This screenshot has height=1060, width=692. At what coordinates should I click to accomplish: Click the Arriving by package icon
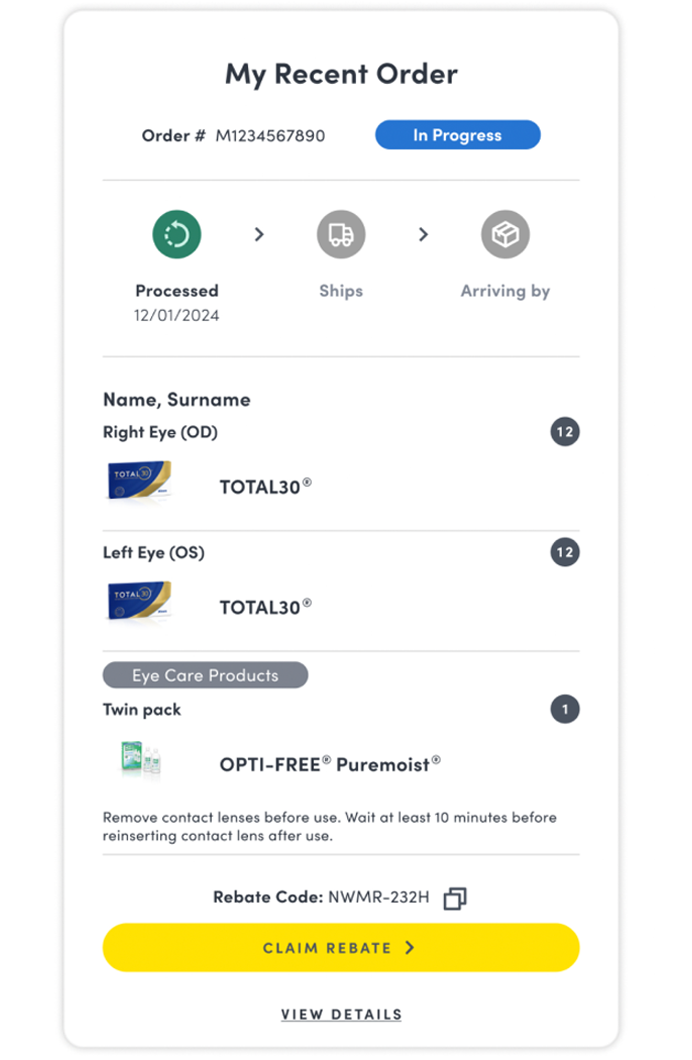pyautogui.click(x=505, y=234)
